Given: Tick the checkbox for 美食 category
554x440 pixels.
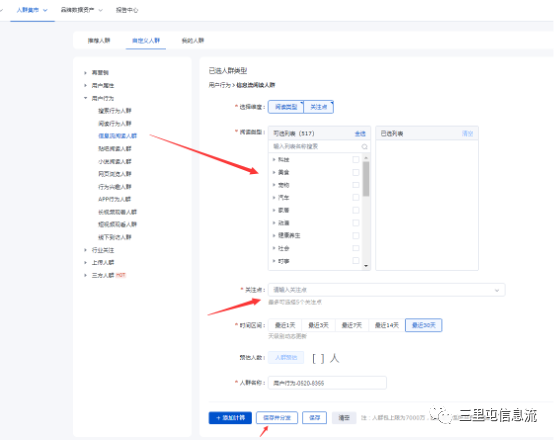Looking at the screenshot, I should [356, 172].
